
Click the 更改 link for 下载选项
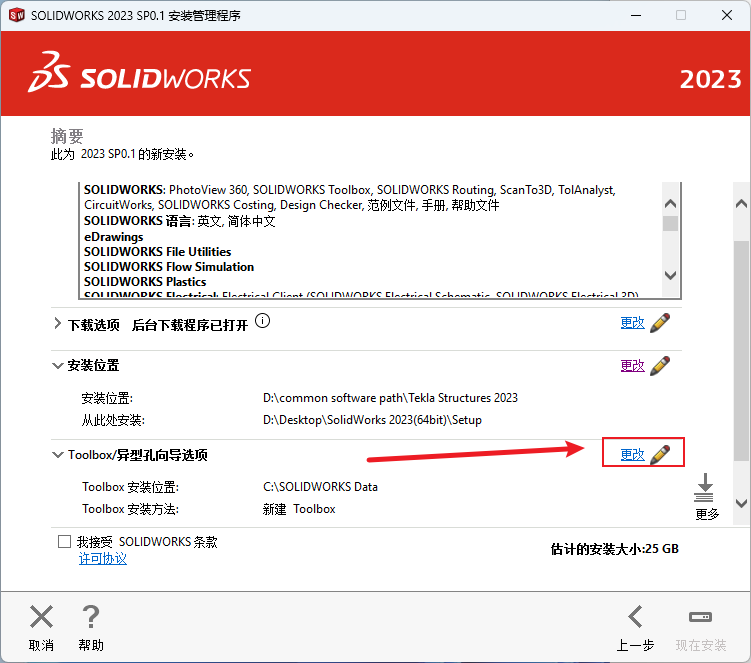point(633,323)
